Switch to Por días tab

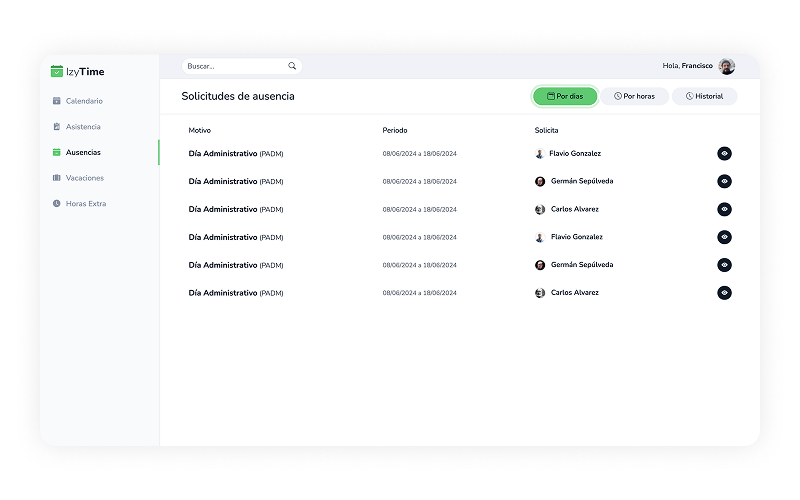[565, 96]
